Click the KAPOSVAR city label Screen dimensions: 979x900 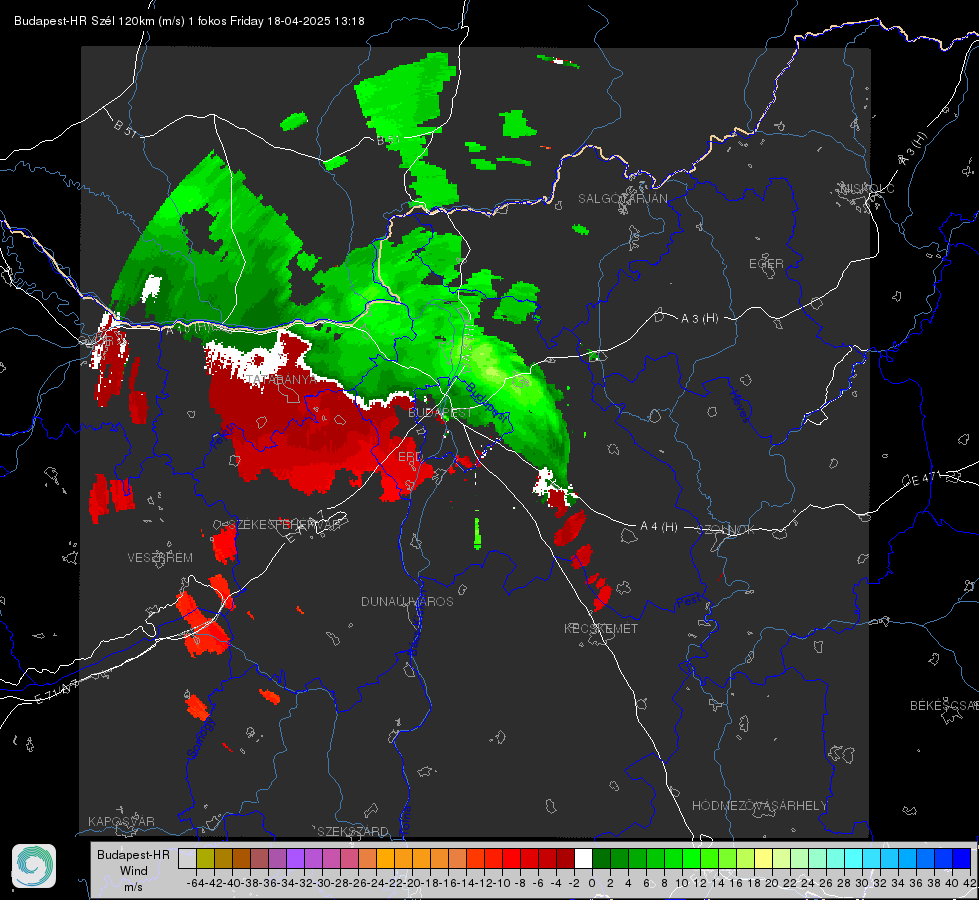pyautogui.click(x=121, y=821)
